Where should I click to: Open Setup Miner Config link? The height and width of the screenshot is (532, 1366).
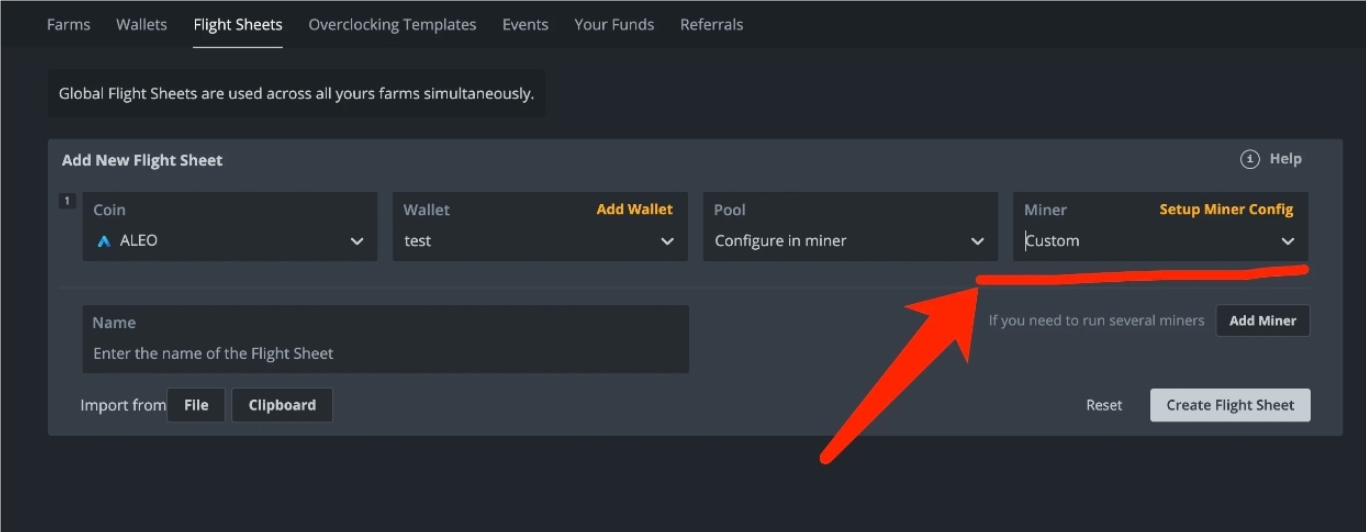click(1226, 209)
